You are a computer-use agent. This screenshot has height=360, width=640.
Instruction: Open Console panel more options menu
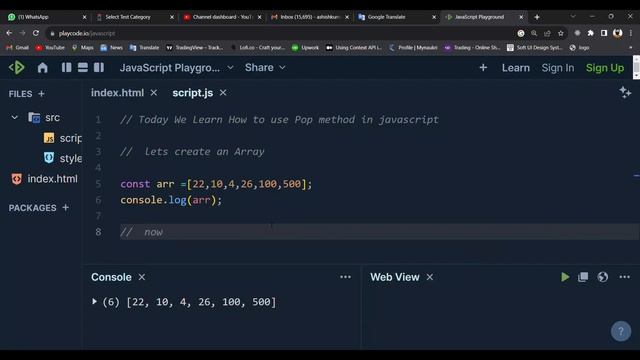345,277
